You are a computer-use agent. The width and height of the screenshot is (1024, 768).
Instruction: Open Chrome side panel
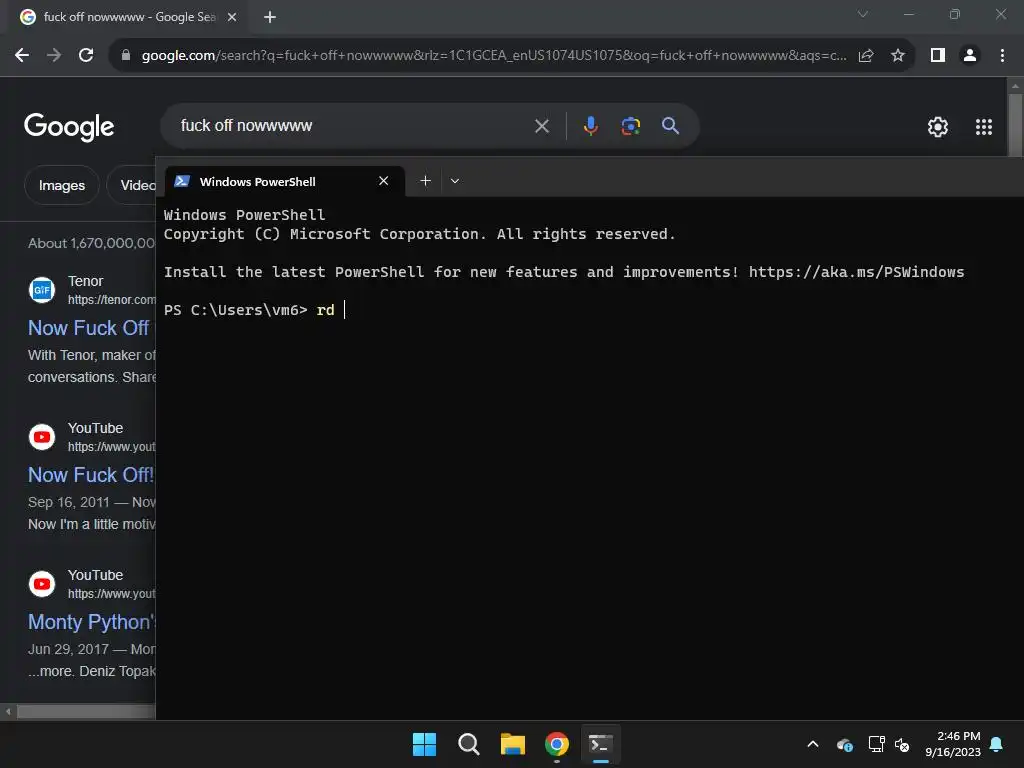[938, 56]
